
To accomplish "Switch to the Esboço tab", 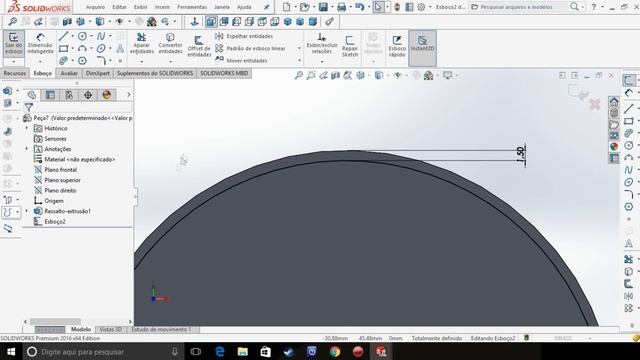I will tap(43, 73).
